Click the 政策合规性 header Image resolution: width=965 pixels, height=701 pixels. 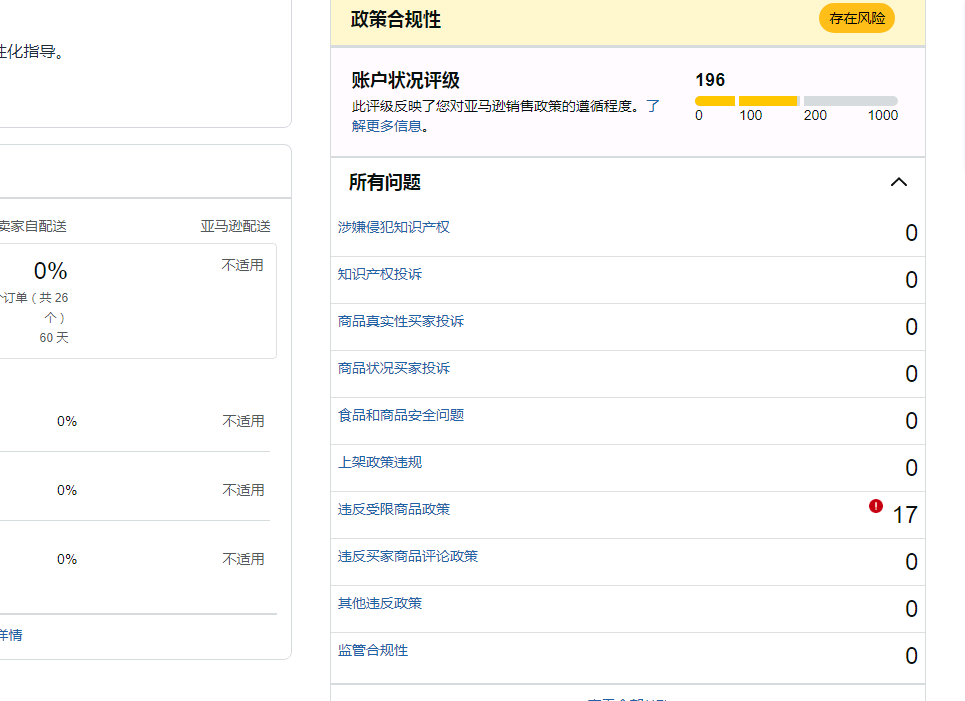tap(396, 20)
